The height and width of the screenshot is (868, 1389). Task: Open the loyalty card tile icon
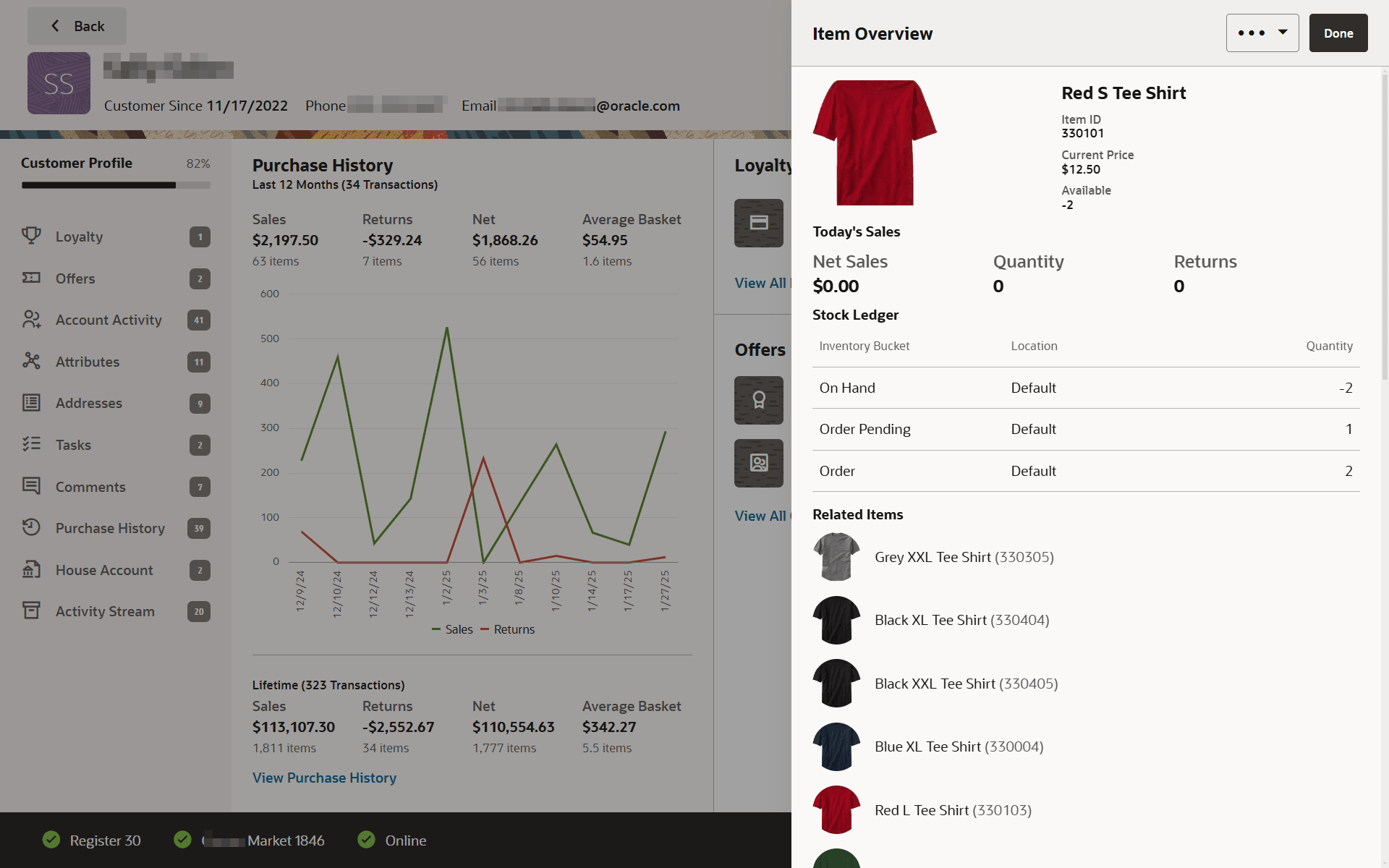(759, 223)
